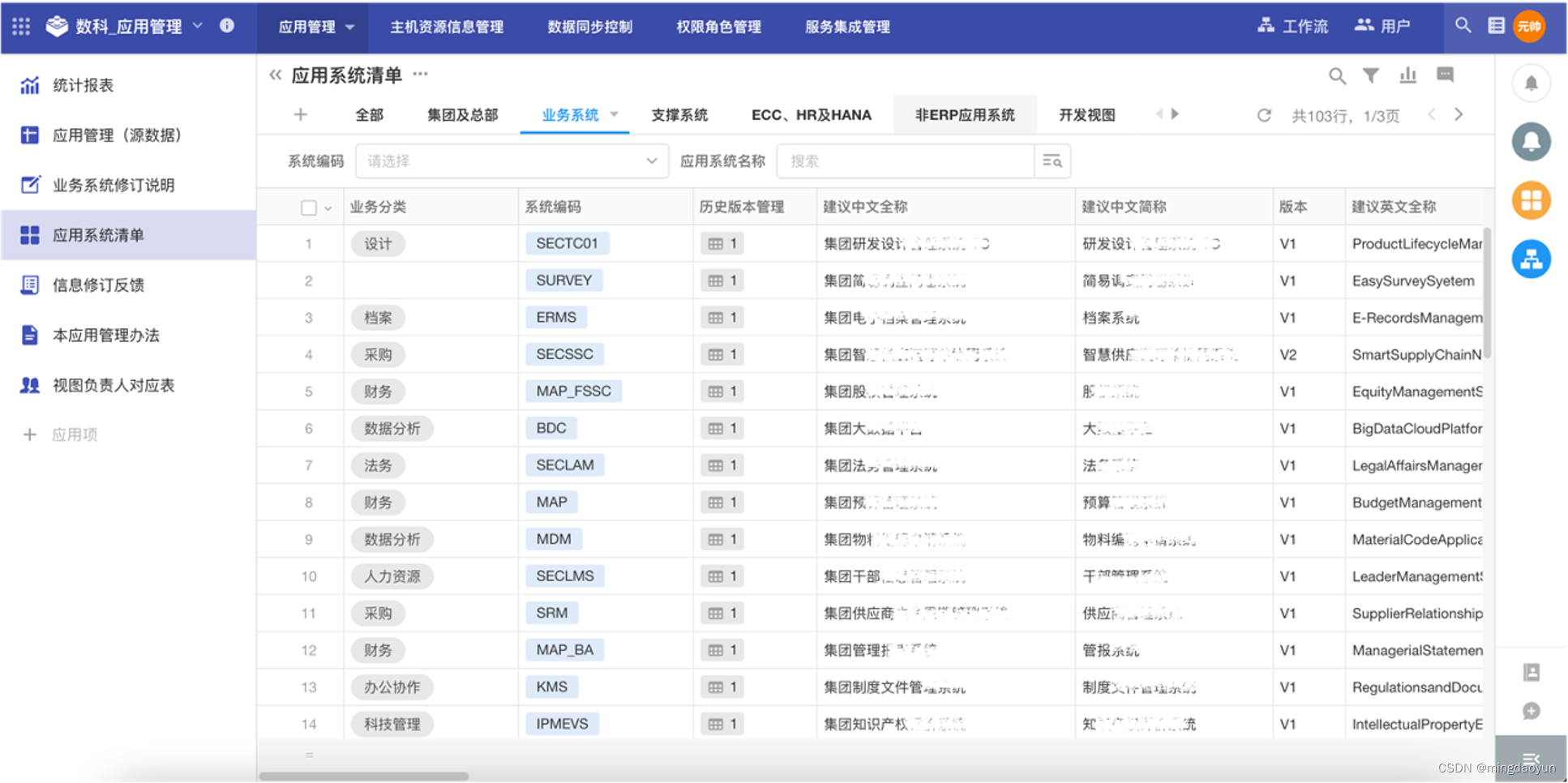1568x783 pixels.
Task: Switch to 全部 tab
Action: coord(370,115)
